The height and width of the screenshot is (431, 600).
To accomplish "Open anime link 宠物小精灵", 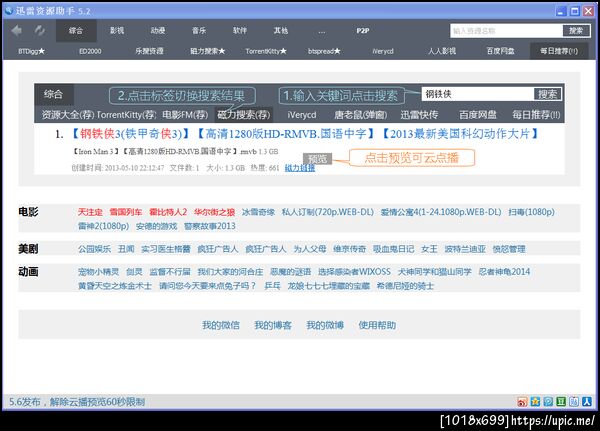I will [98, 272].
